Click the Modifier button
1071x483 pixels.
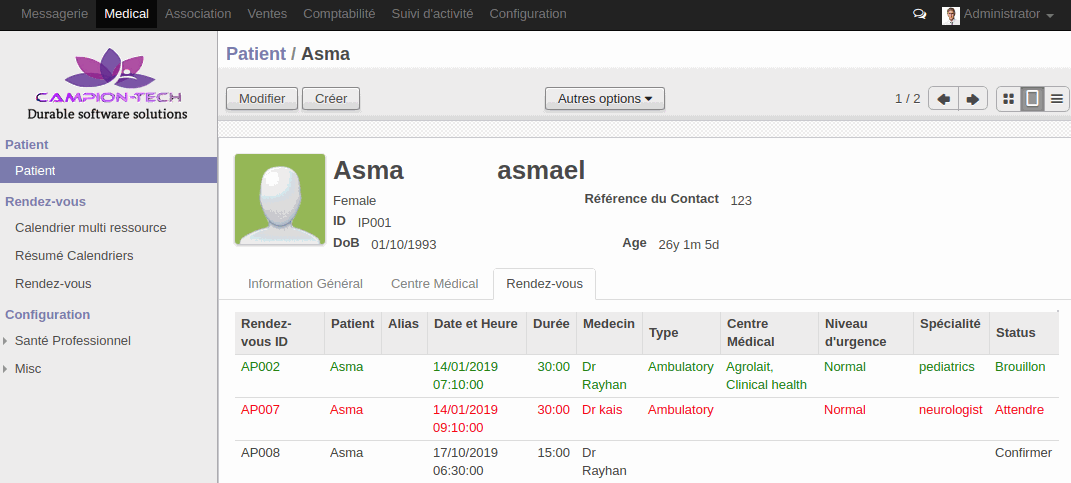(262, 98)
